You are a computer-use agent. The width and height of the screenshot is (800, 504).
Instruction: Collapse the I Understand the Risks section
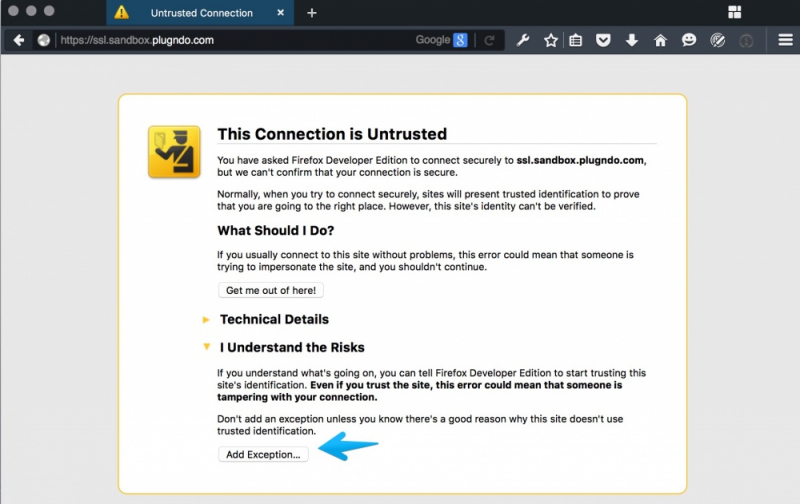(x=292, y=348)
